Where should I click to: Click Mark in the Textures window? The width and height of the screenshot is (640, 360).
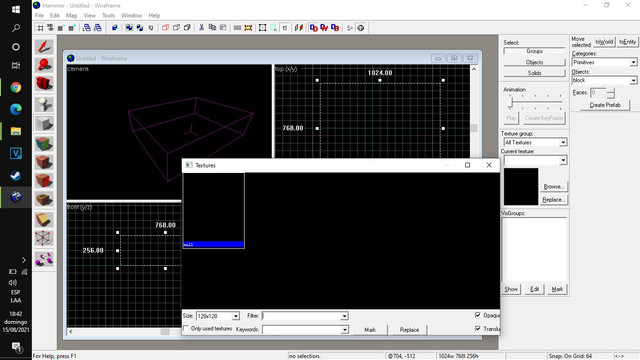coord(370,329)
